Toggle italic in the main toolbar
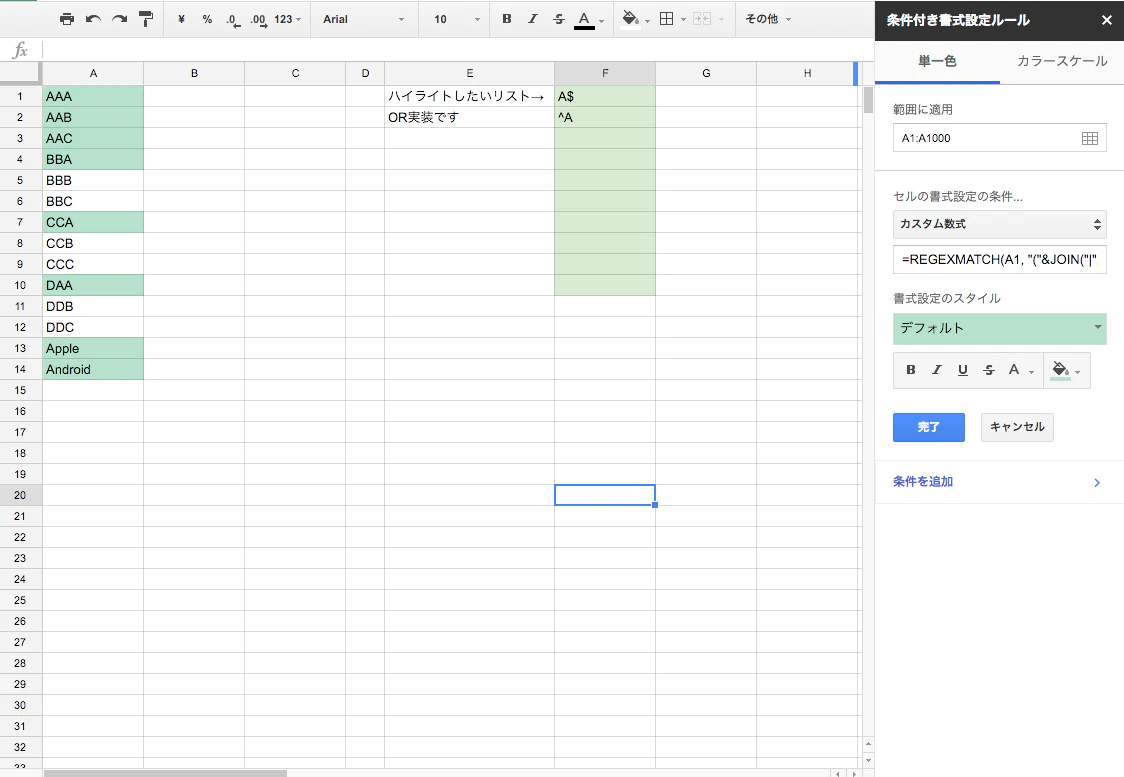Viewport: 1124px width, 777px height. coord(533,19)
